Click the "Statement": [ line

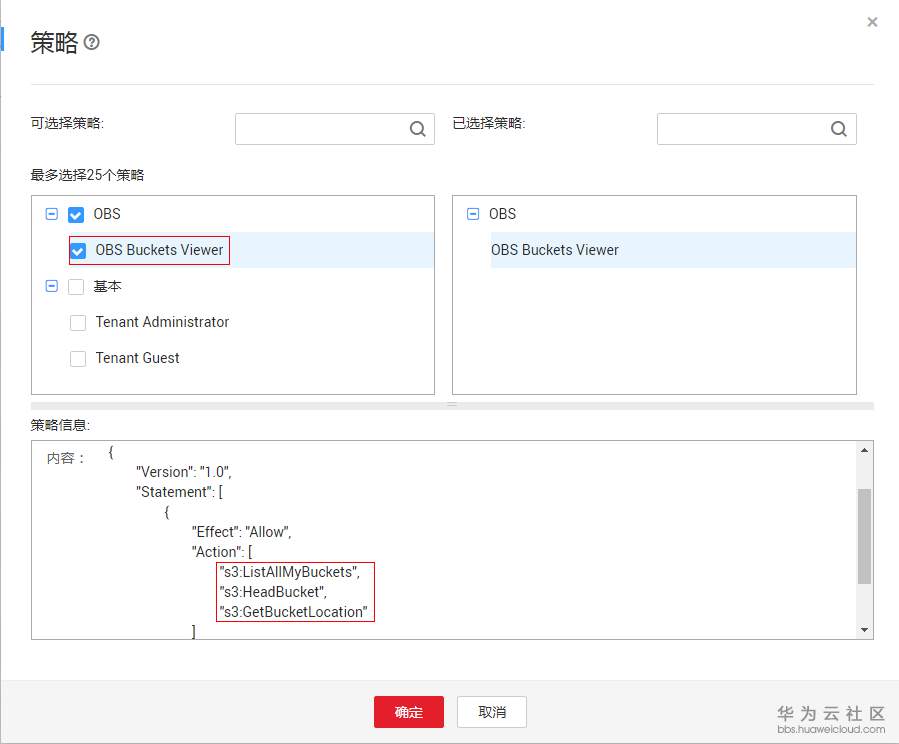(x=179, y=492)
